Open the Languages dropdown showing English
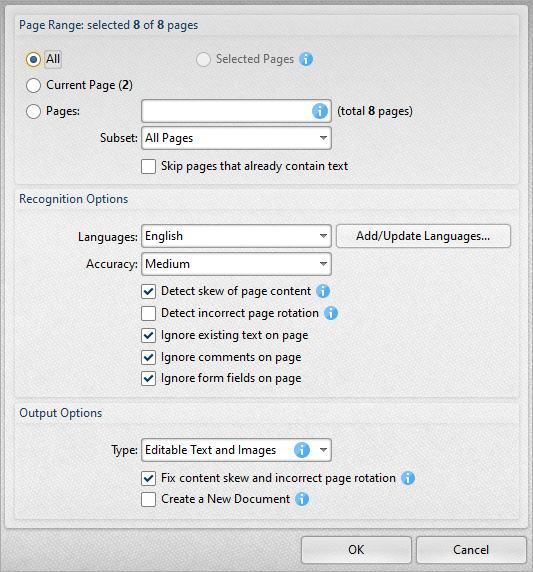The height and width of the screenshot is (572, 533). [236, 236]
